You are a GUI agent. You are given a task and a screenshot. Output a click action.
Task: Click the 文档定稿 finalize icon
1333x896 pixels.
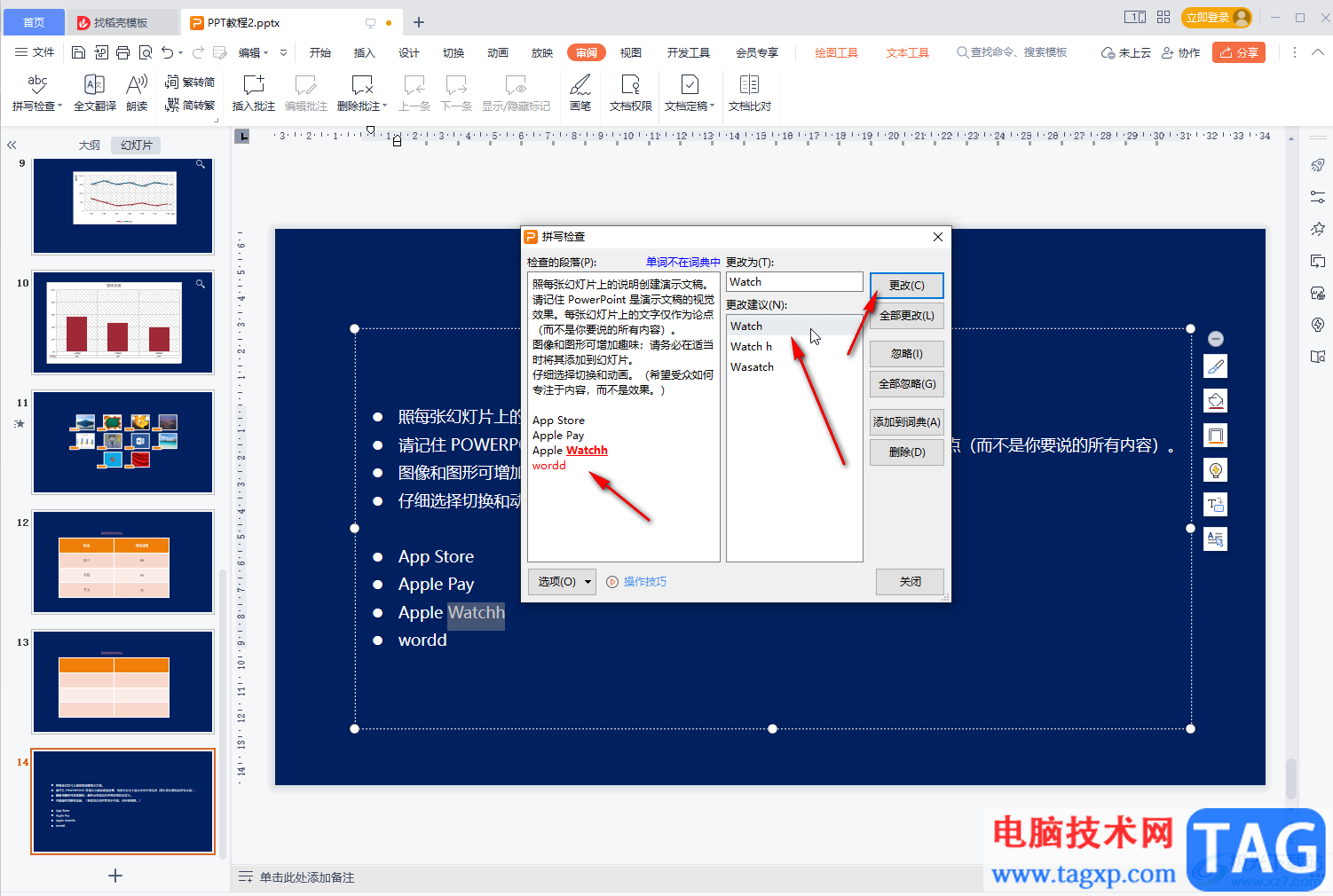(x=689, y=84)
